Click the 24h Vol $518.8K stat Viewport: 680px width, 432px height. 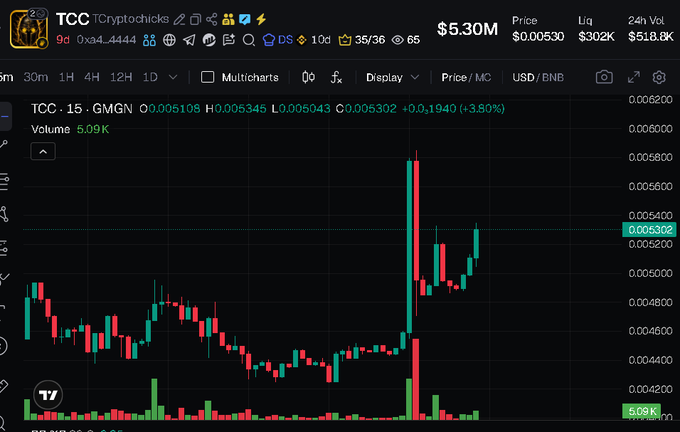[x=651, y=29]
